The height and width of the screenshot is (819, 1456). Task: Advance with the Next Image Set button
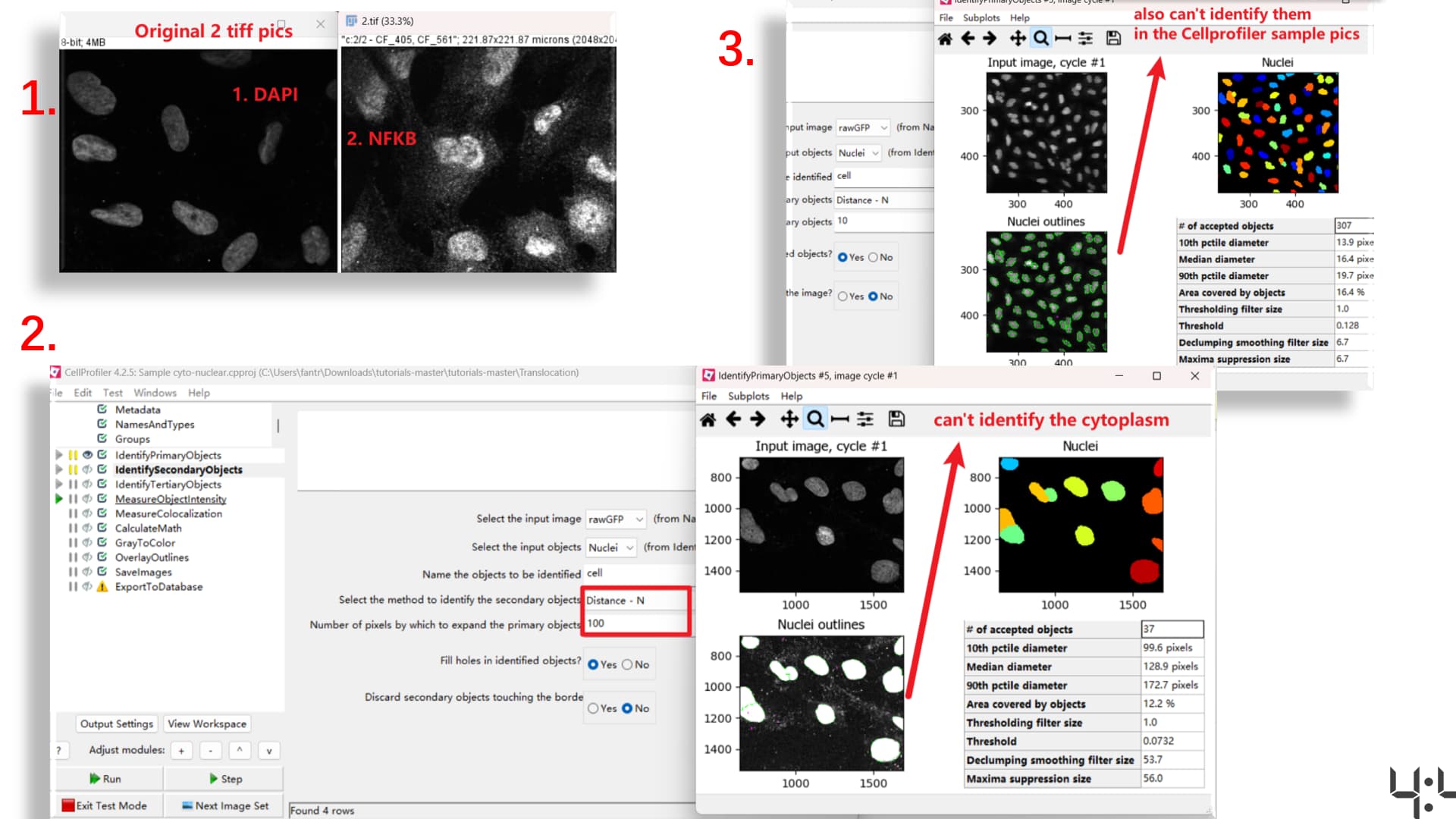coord(224,805)
